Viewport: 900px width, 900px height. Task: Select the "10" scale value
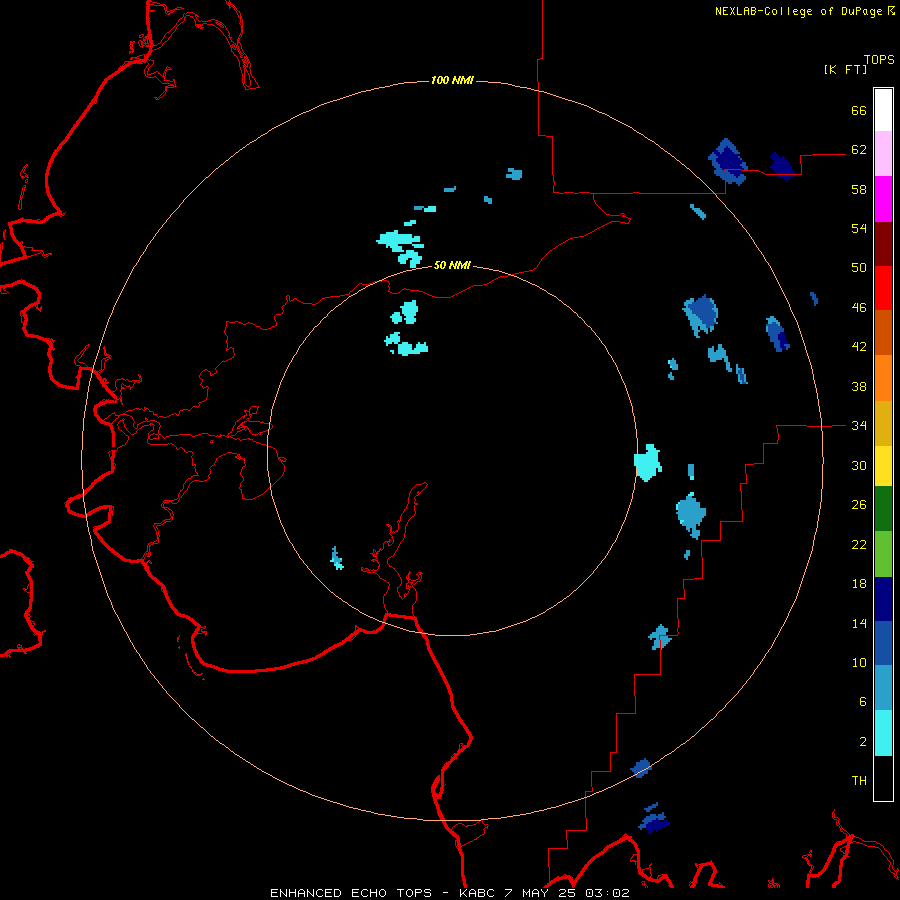(x=859, y=663)
